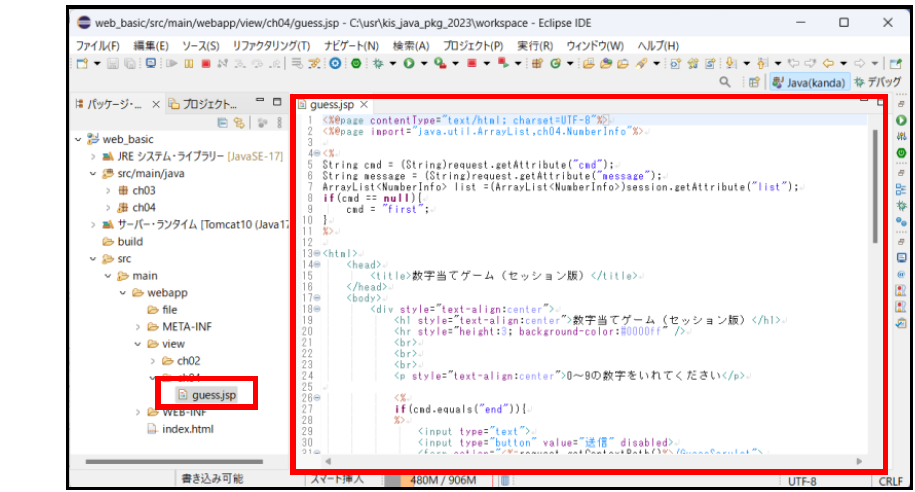The height and width of the screenshot is (492, 915).
Task: Click the search magnifier icon in toolbar
Action: click(724, 83)
